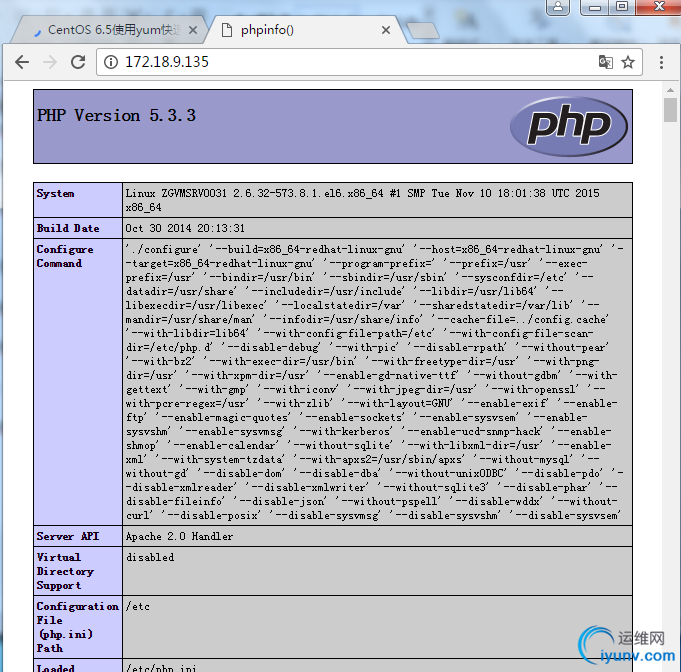Viewport: 681px width, 672px height.
Task: Select the Build Date label
Action: click(68, 228)
